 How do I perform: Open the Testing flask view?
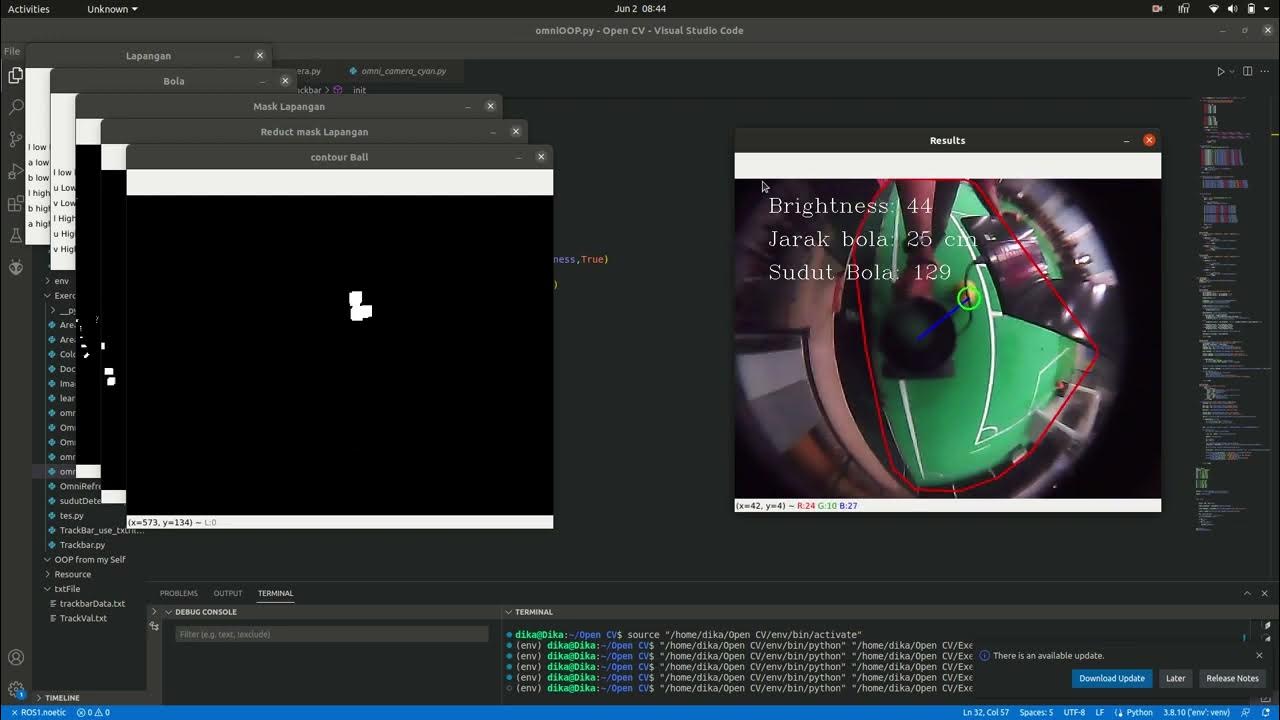point(15,236)
